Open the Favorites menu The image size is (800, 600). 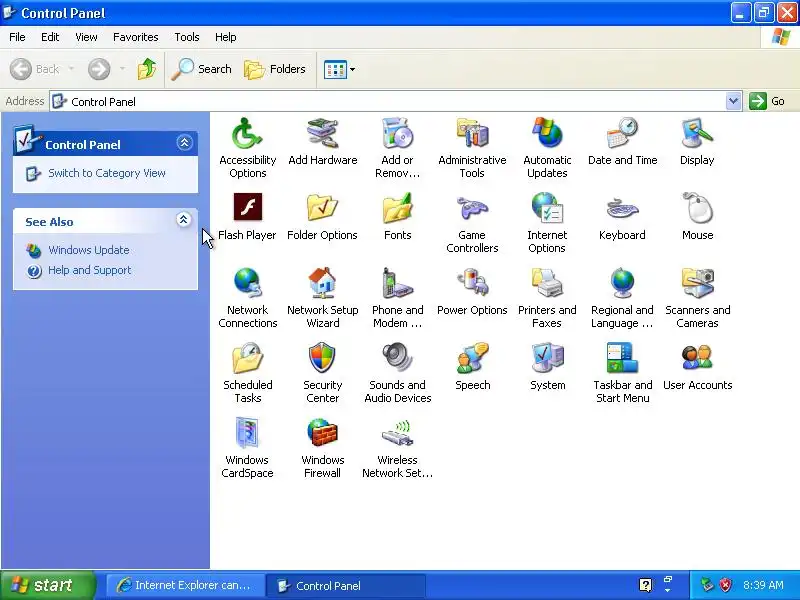pyautogui.click(x=136, y=37)
